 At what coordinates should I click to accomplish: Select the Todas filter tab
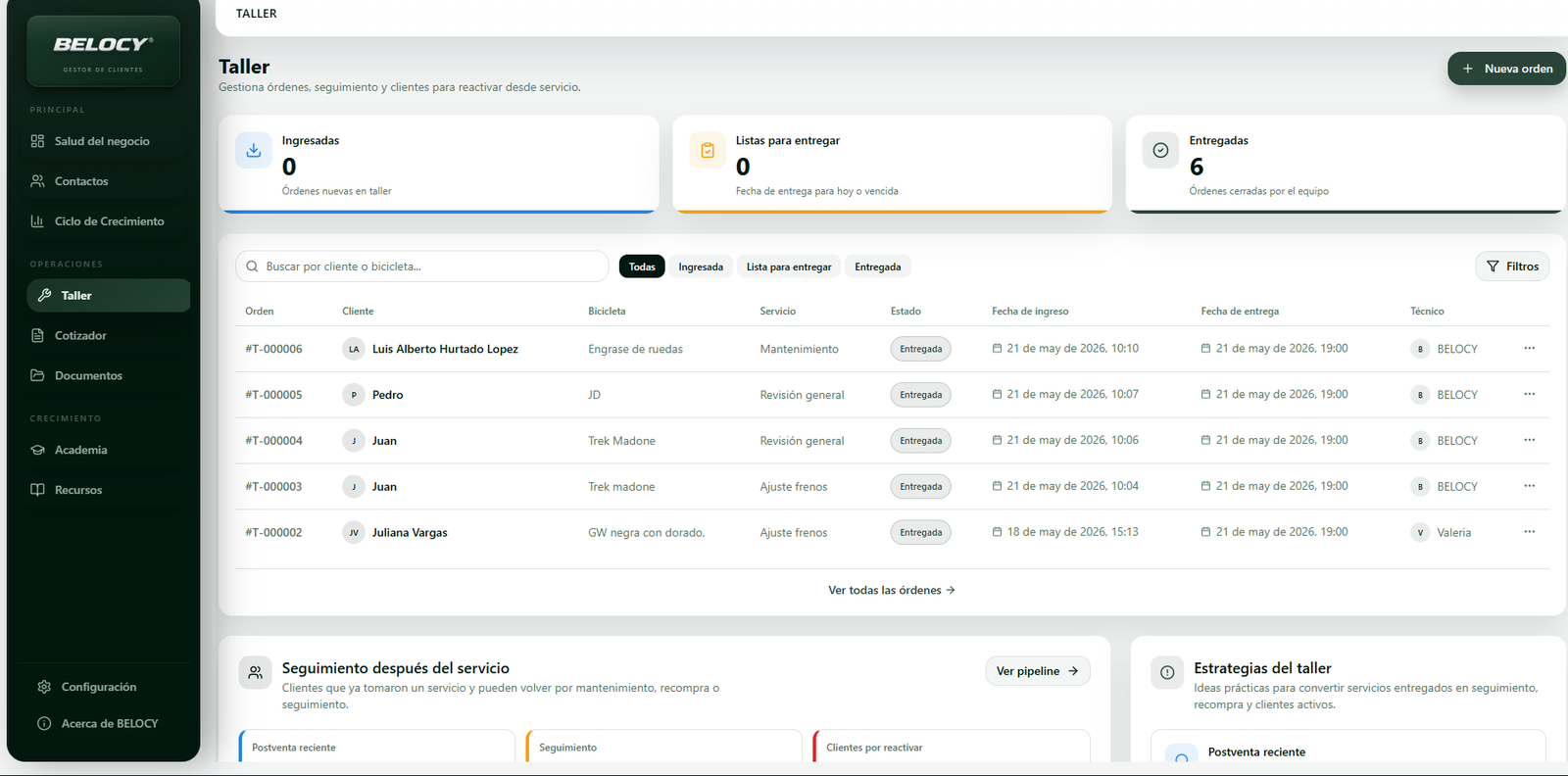(x=642, y=267)
